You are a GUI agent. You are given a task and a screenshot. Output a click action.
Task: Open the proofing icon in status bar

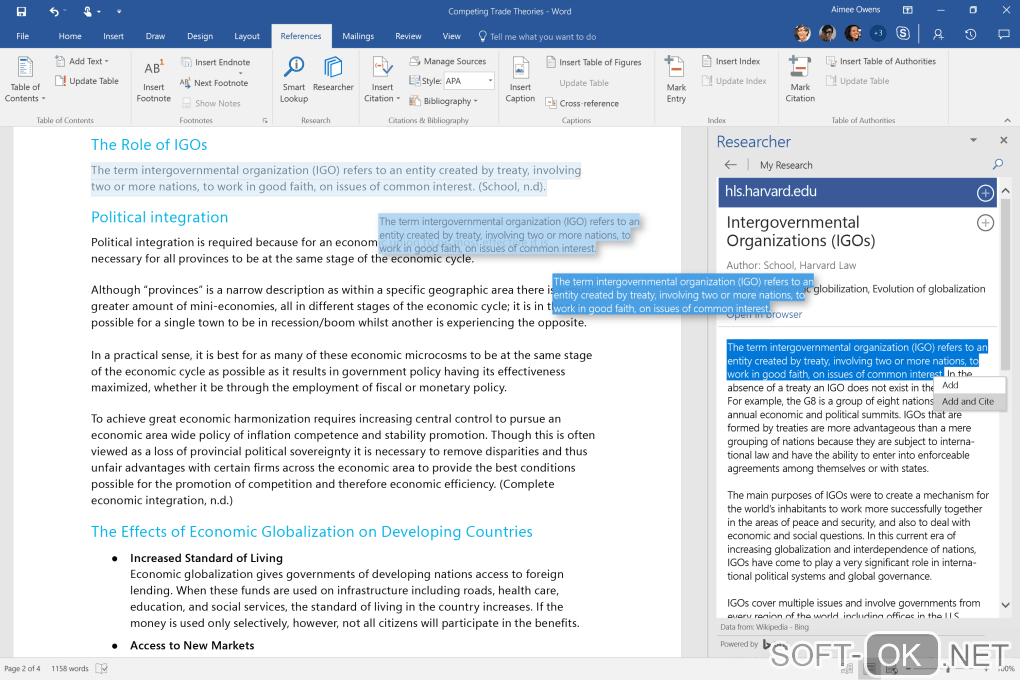[x=101, y=668]
